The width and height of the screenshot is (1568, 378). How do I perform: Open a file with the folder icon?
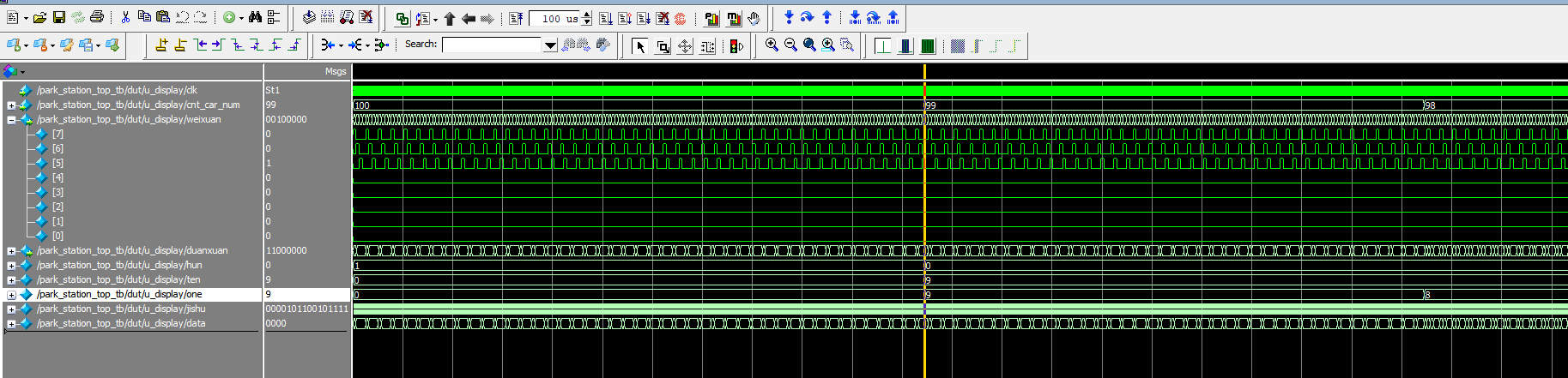click(39, 17)
